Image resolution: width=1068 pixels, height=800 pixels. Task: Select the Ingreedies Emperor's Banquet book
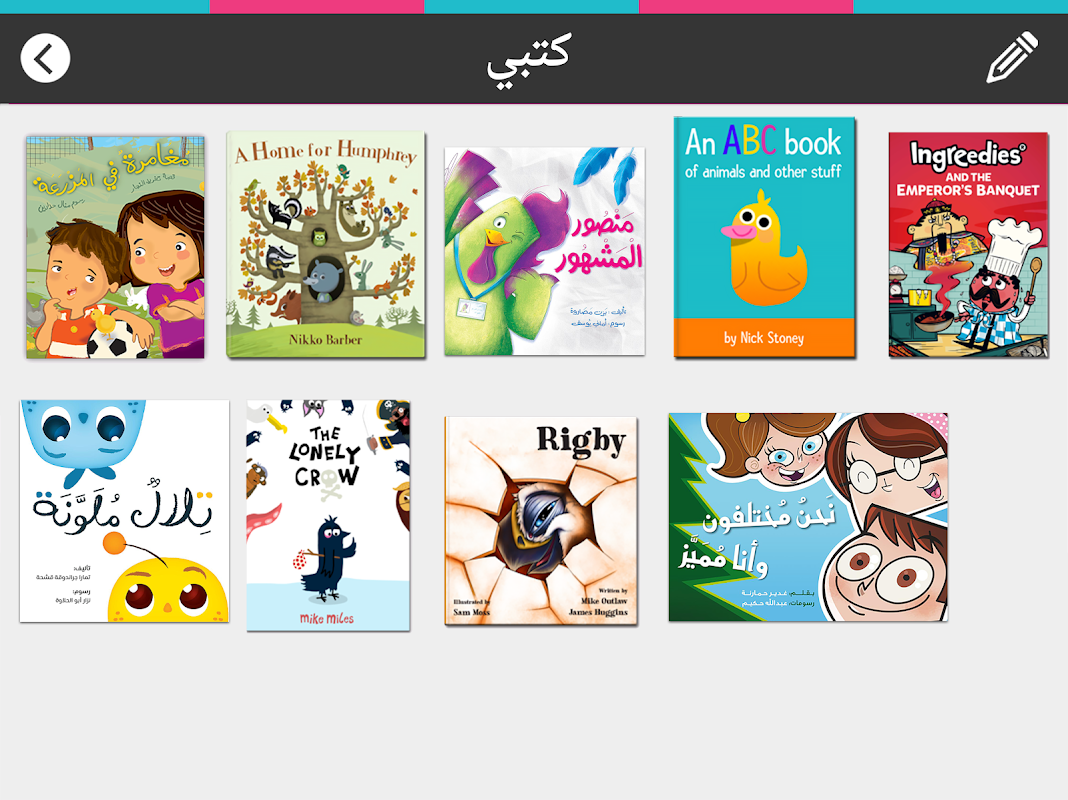[968, 245]
